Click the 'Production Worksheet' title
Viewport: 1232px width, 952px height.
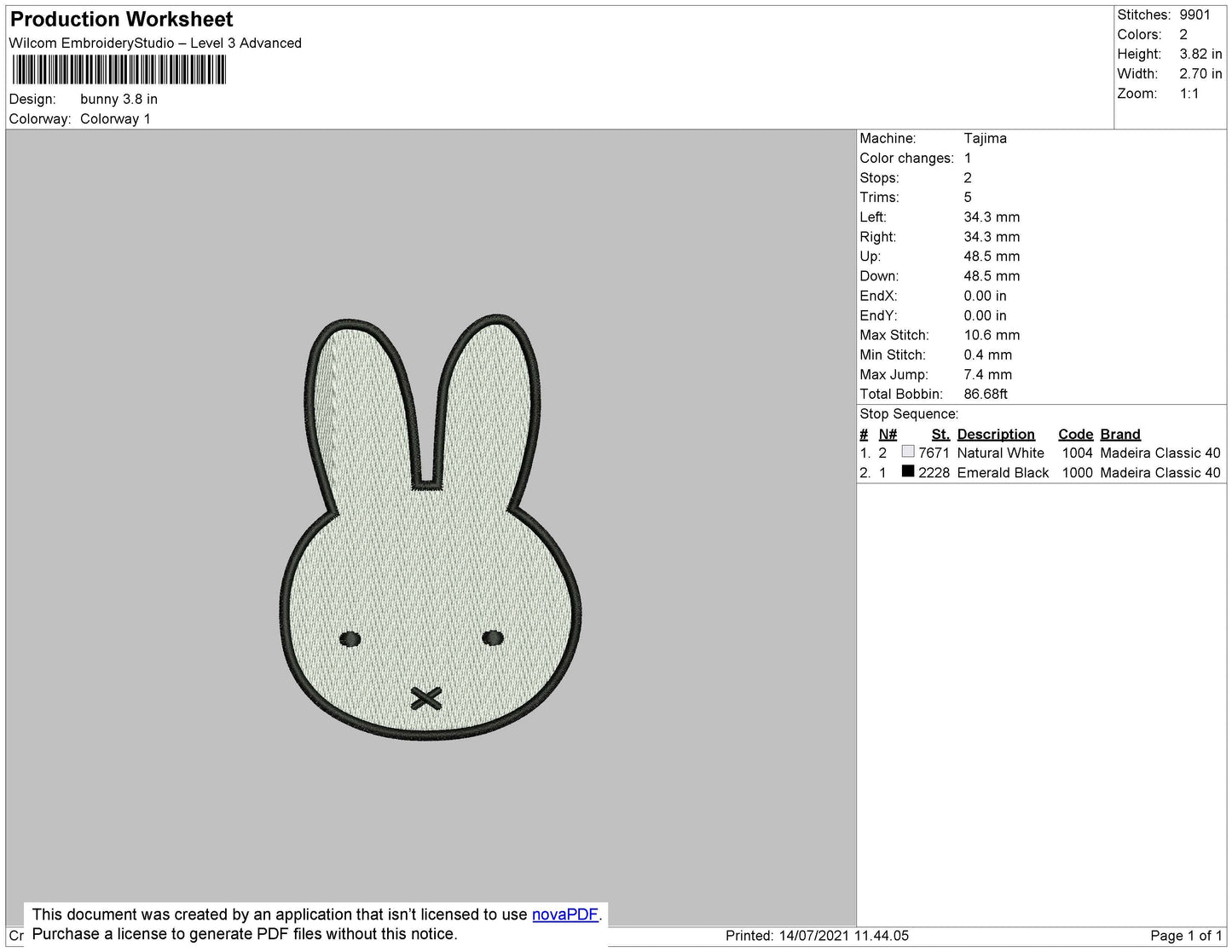point(121,19)
